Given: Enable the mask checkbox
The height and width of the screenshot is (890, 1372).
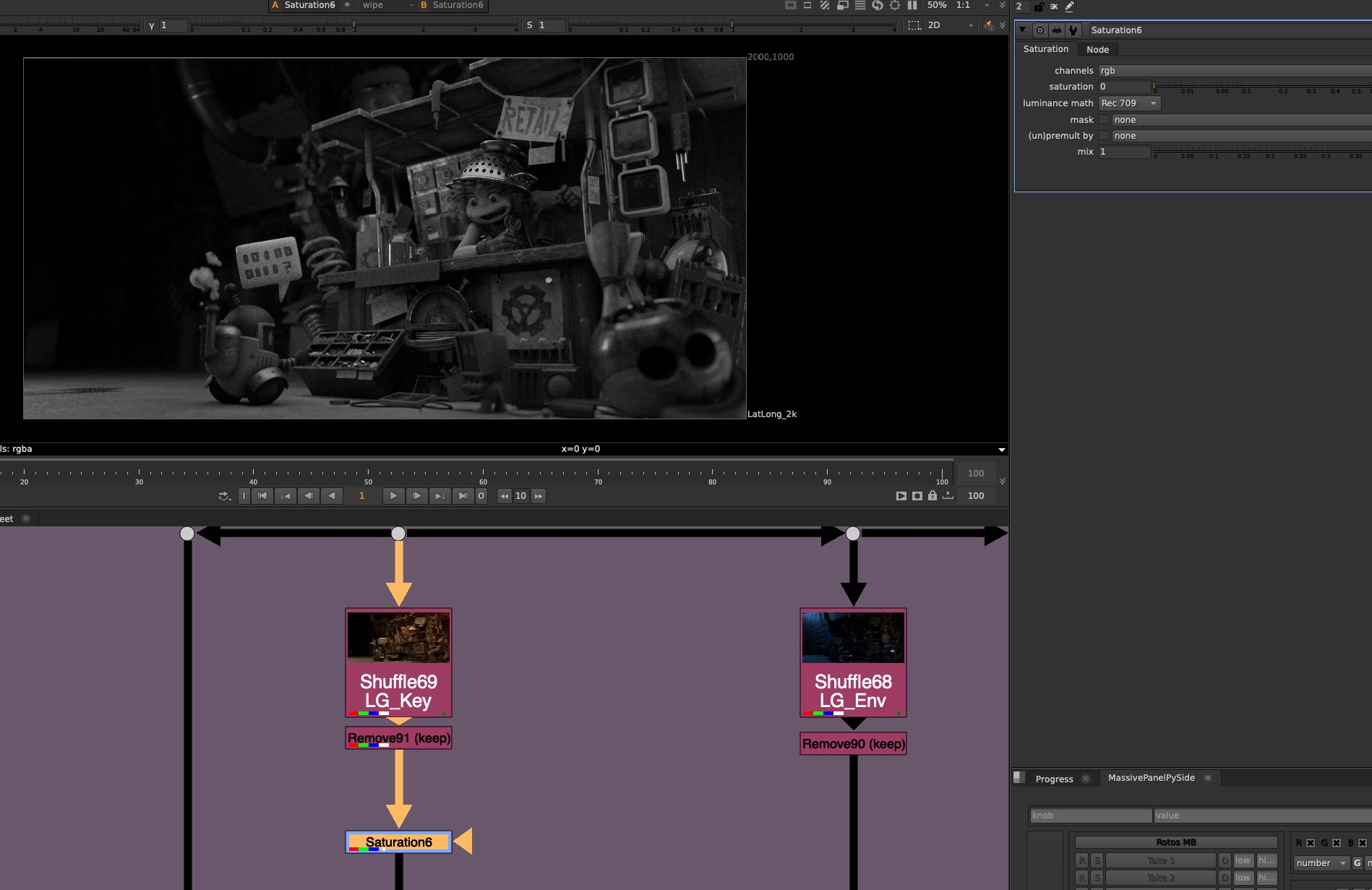Looking at the screenshot, I should point(1103,120).
